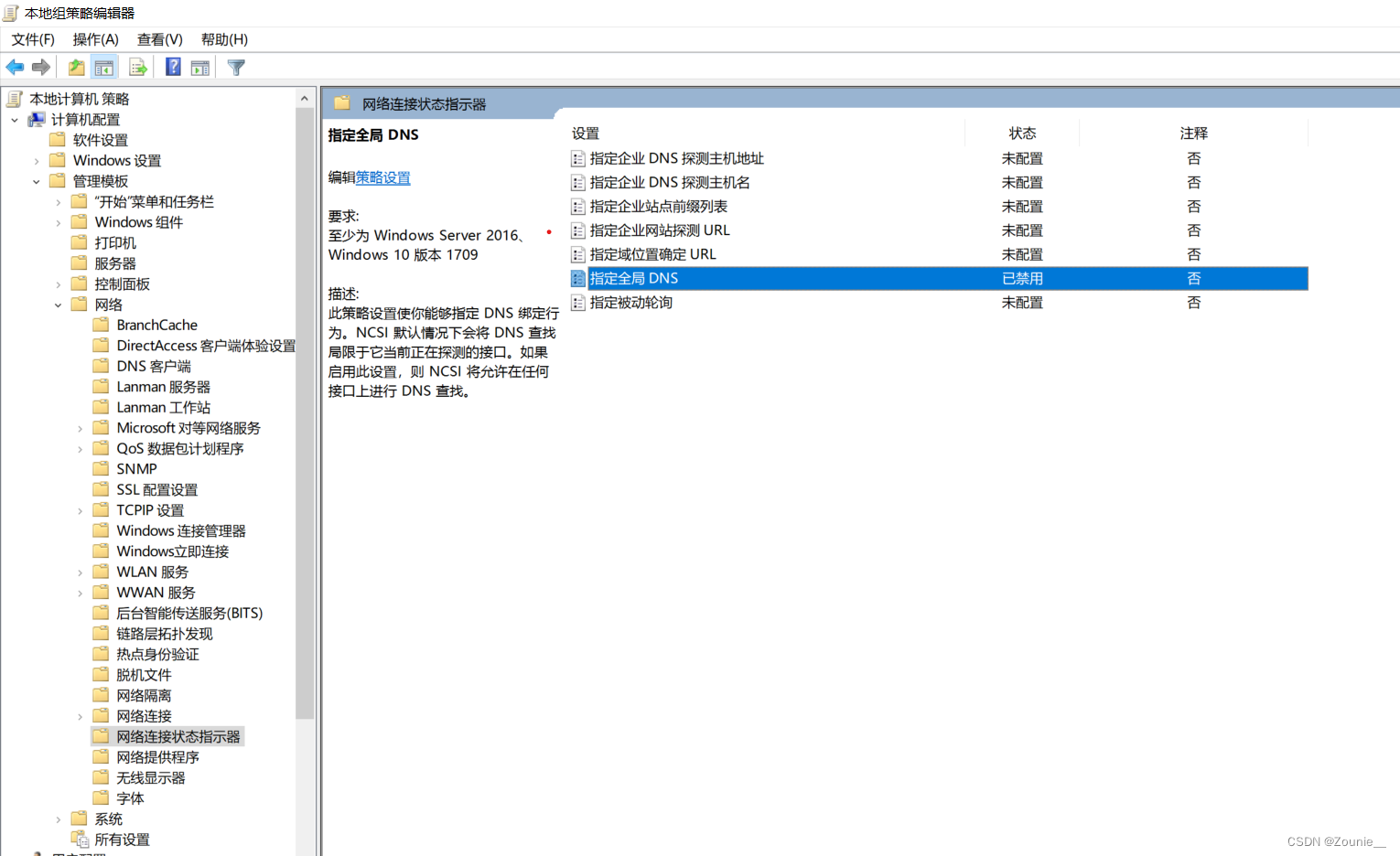This screenshot has height=856, width=1400.
Task: Click the 字体 folder icon
Action: point(102,798)
